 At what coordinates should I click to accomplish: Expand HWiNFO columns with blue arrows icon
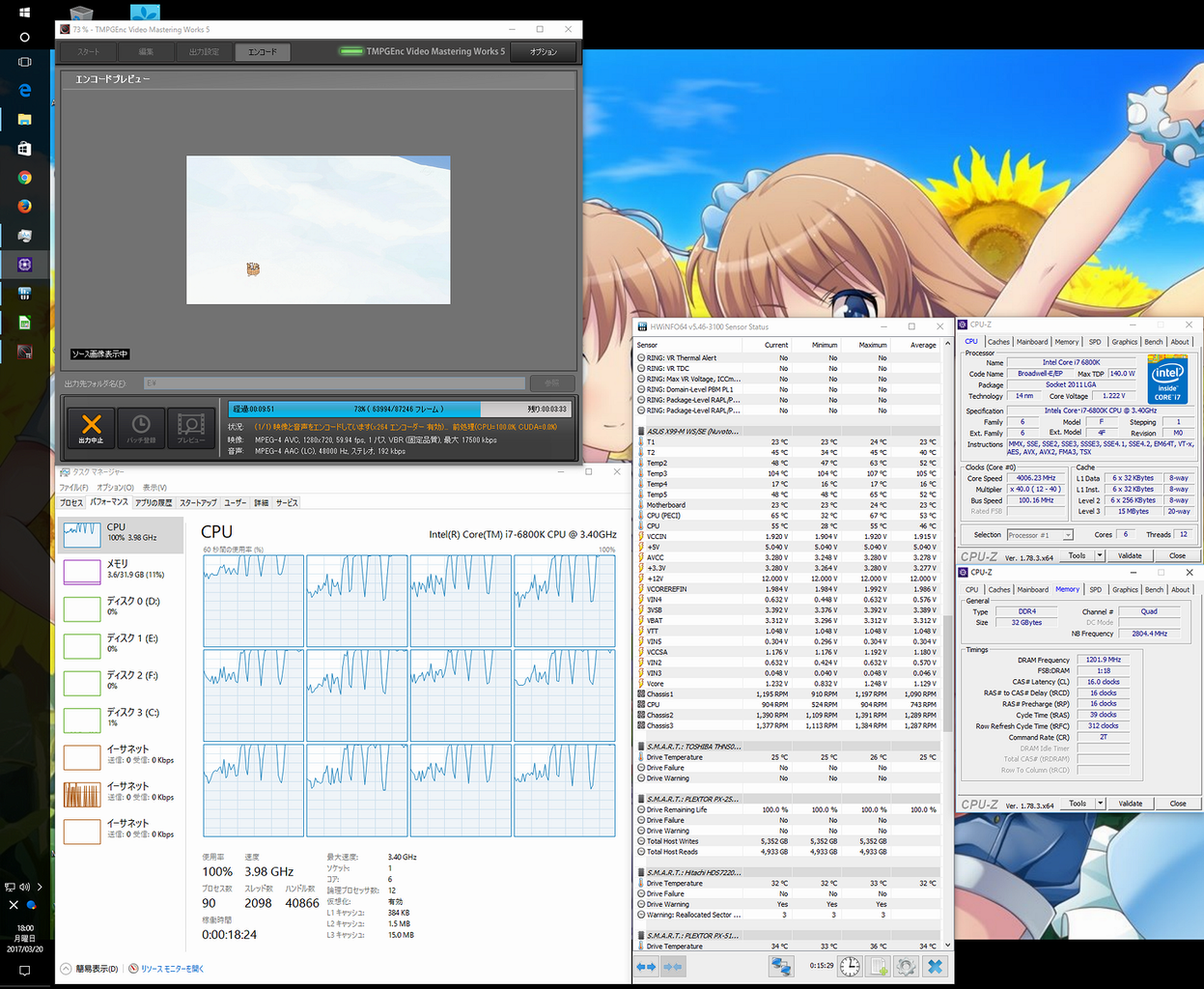pos(646,966)
